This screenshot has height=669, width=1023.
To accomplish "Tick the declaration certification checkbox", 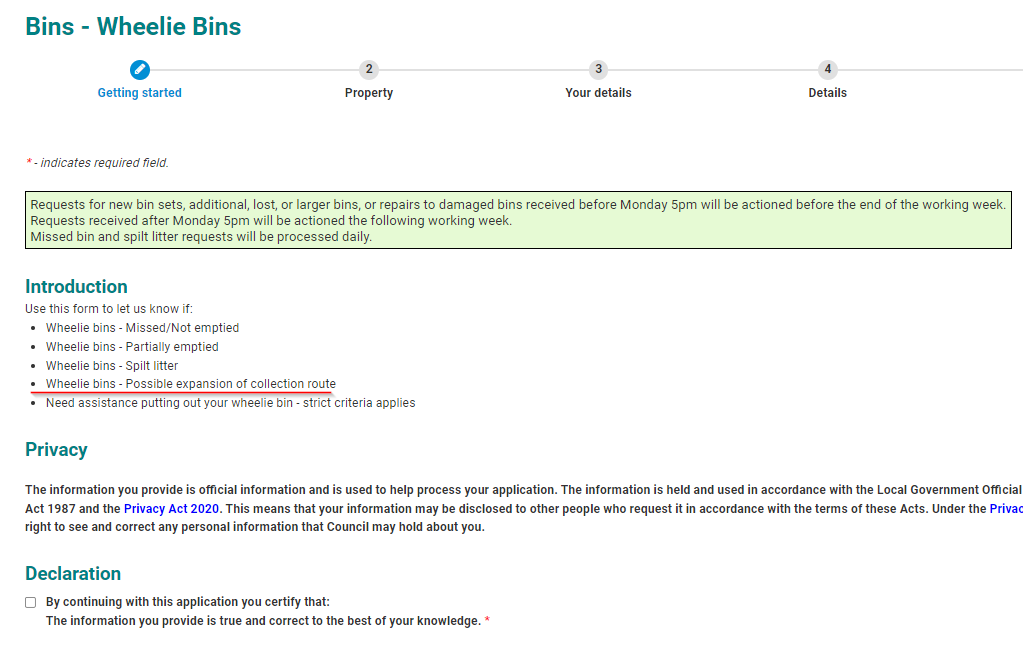I will [x=31, y=602].
